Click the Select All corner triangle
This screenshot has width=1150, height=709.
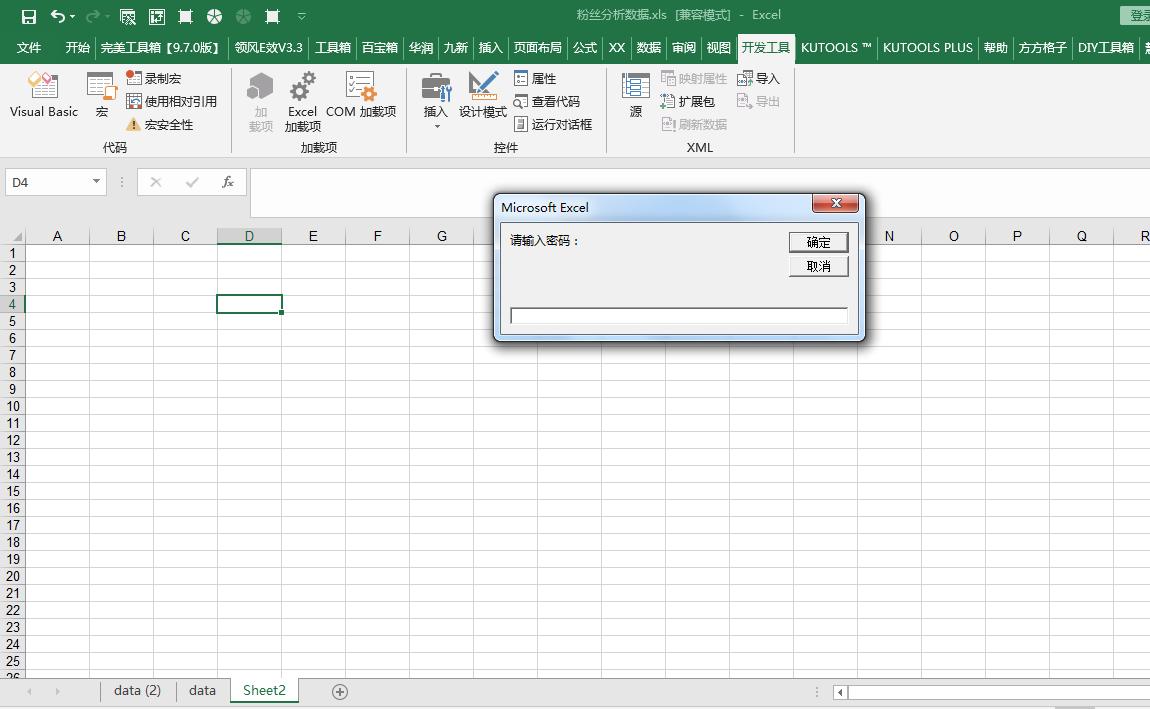pos(13,236)
